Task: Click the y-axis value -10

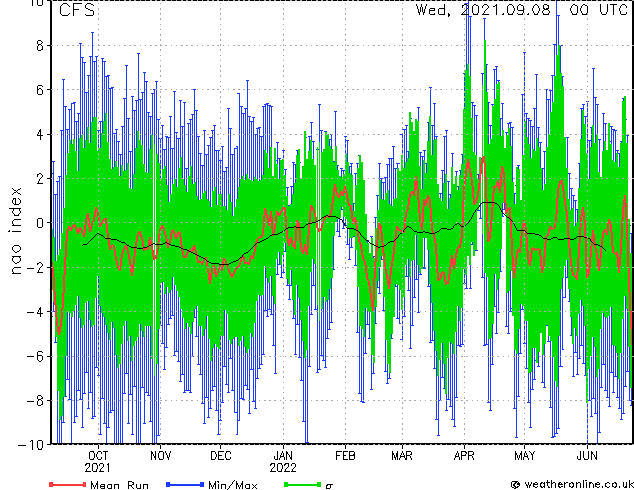Action: tap(31, 445)
